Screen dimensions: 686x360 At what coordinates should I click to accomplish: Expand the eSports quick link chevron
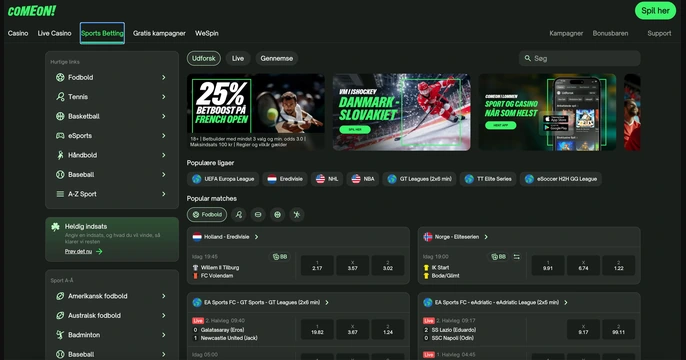[x=164, y=136]
